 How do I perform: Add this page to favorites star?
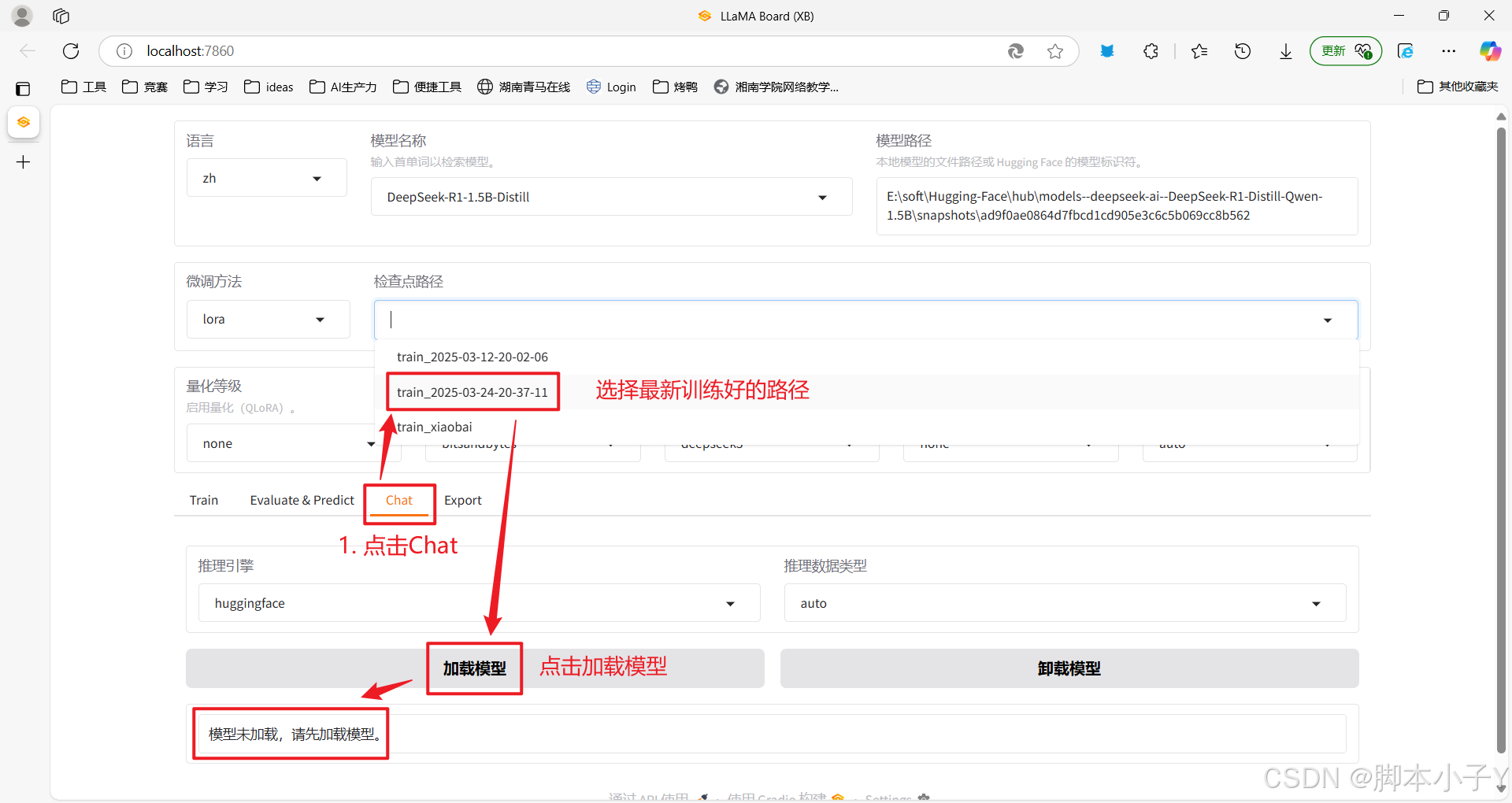tap(1055, 51)
